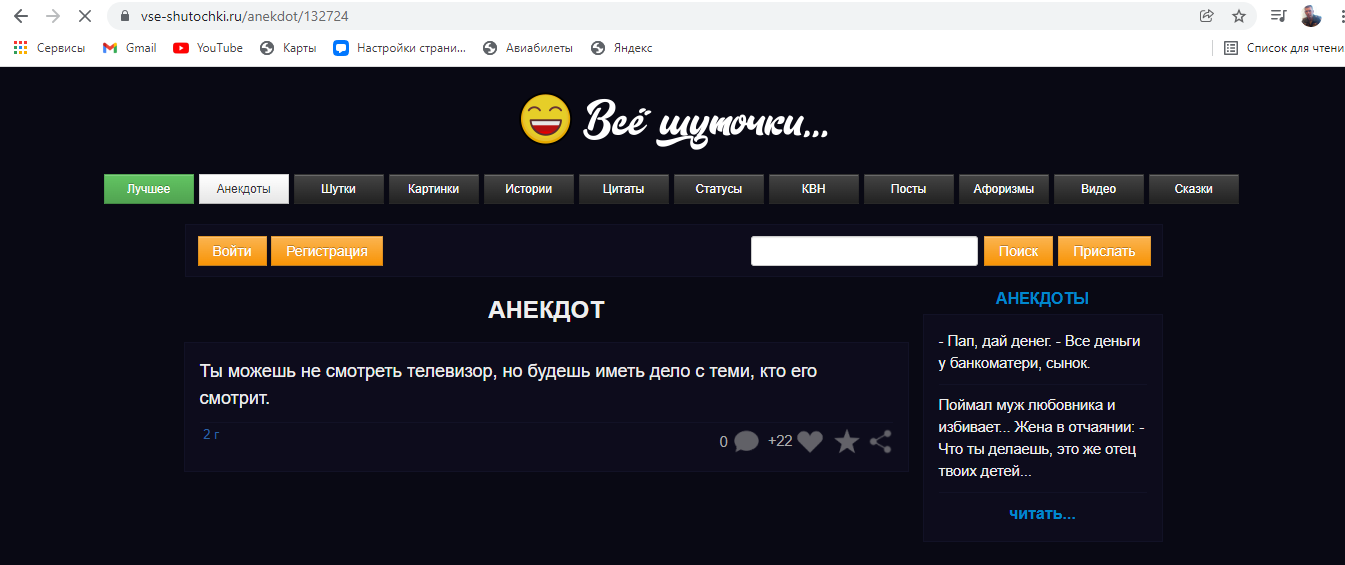Open comments via the speech bubble icon
The image size is (1345, 565).
[746, 441]
